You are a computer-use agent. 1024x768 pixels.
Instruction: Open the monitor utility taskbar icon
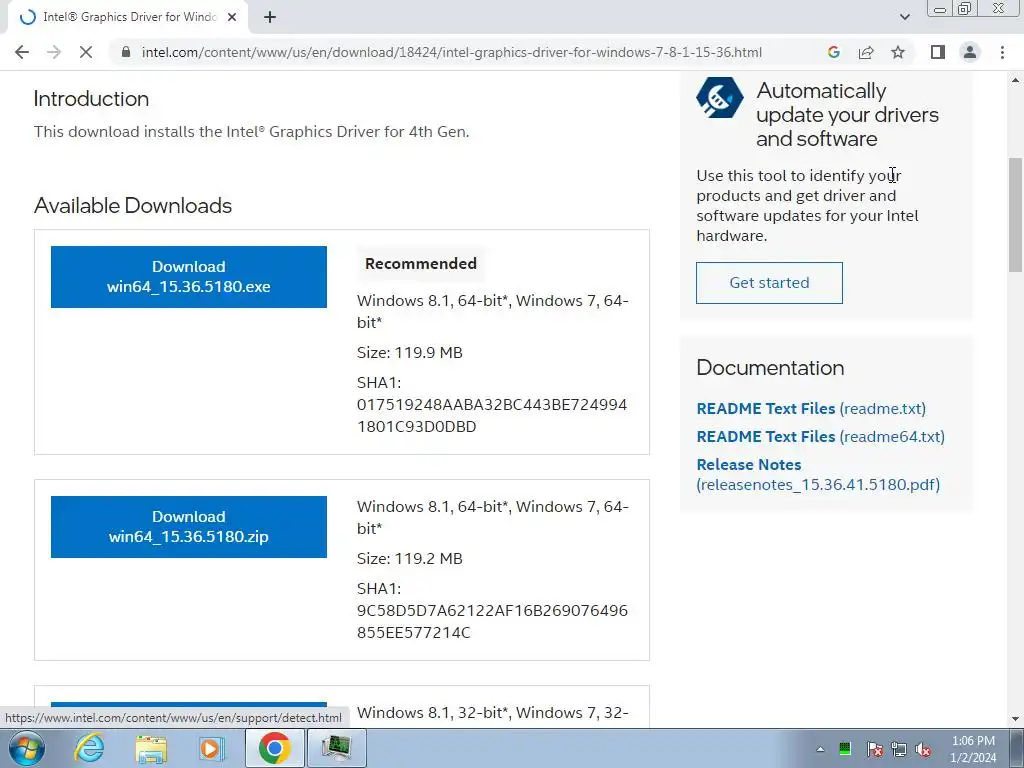(336, 748)
